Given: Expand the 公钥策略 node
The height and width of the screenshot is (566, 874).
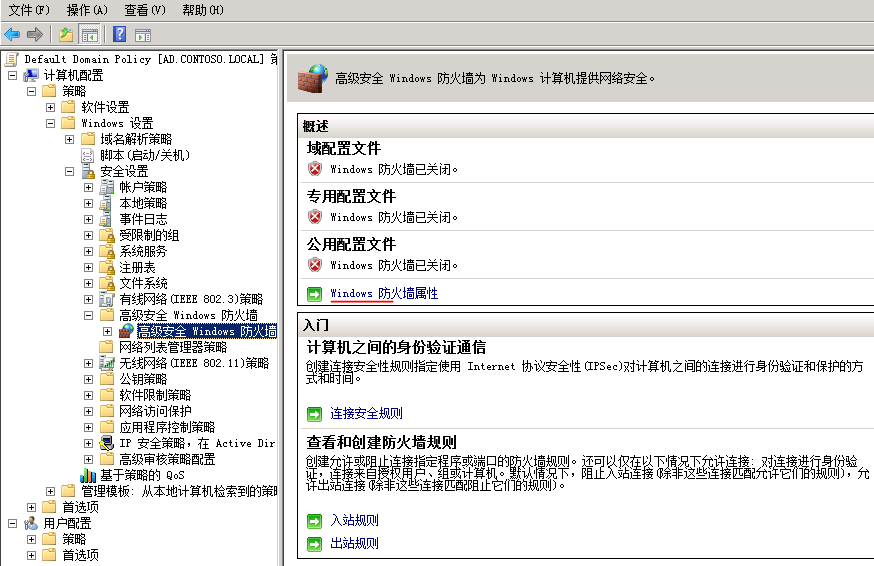Looking at the screenshot, I should [x=88, y=379].
